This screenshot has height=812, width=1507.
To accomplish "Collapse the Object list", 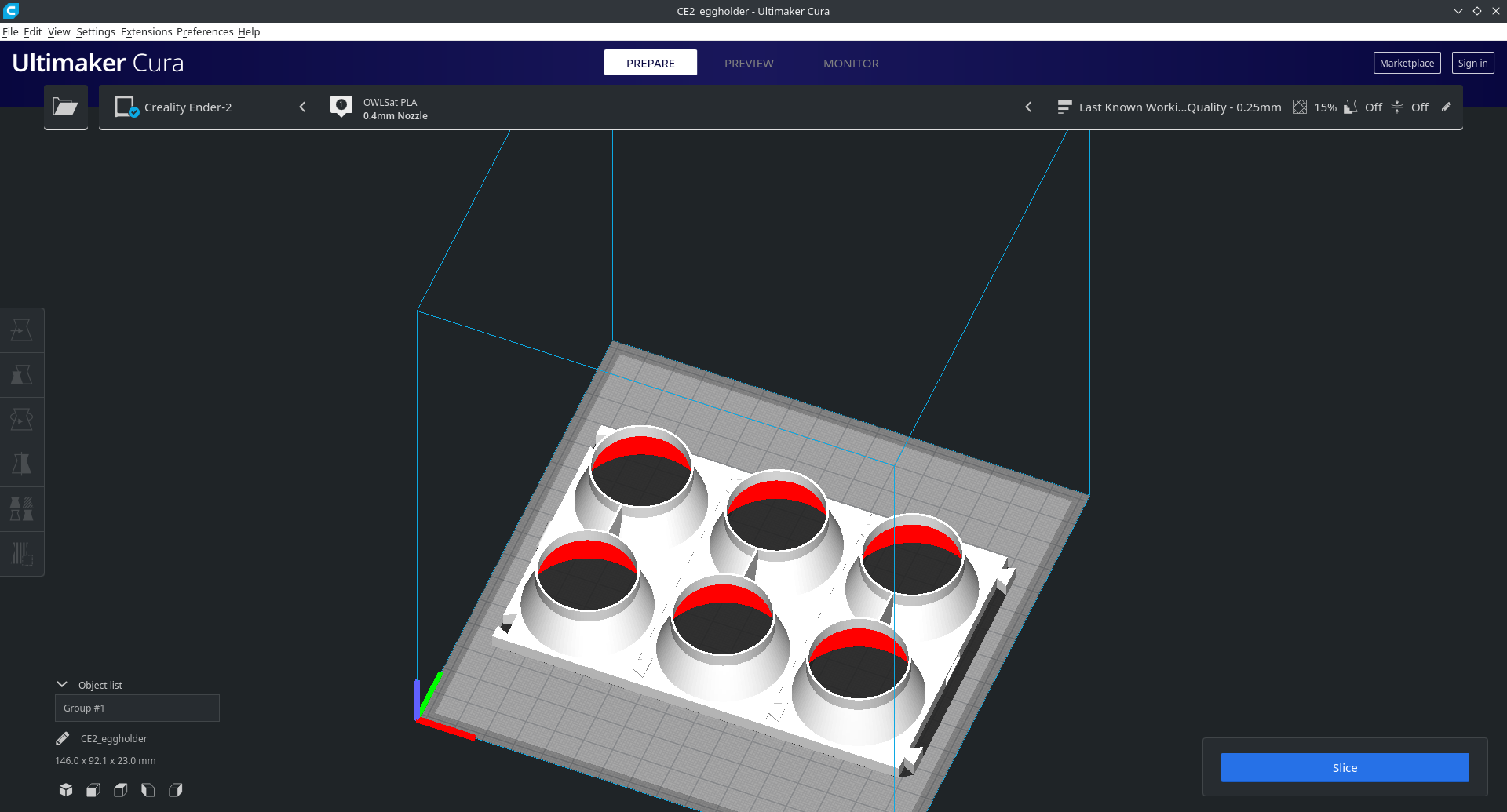I will pyautogui.click(x=62, y=685).
